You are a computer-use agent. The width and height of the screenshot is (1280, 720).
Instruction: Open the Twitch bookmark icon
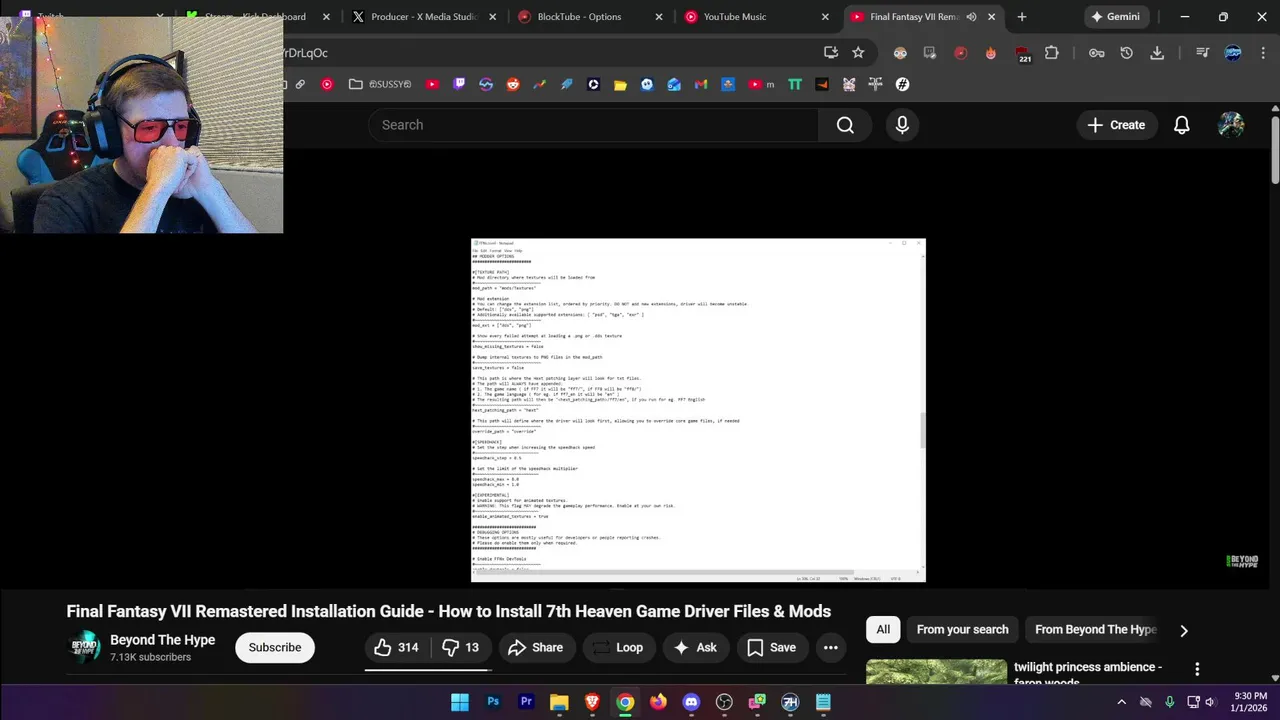(x=459, y=84)
